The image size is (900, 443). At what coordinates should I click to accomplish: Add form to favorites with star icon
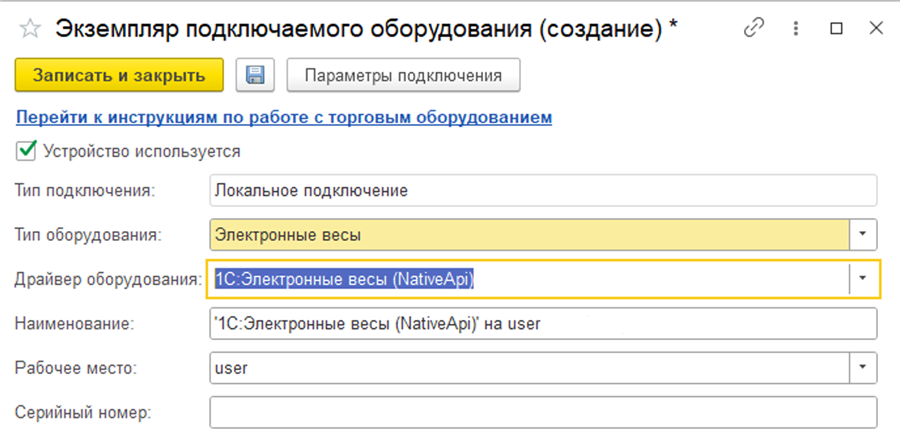(x=30, y=29)
